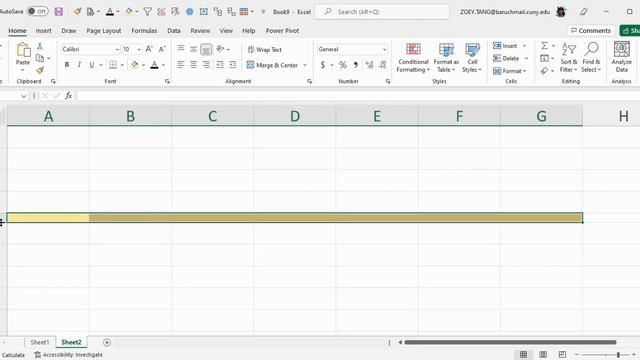Click the Clear eraser icon in Editing
Image resolution: width=640 pixels, height=360 pixels.
click(544, 71)
